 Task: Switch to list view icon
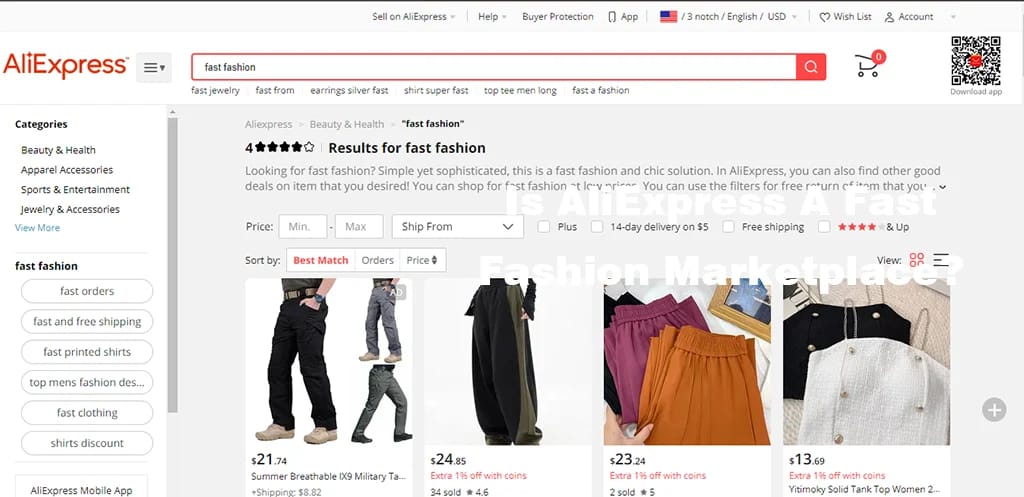click(x=941, y=260)
